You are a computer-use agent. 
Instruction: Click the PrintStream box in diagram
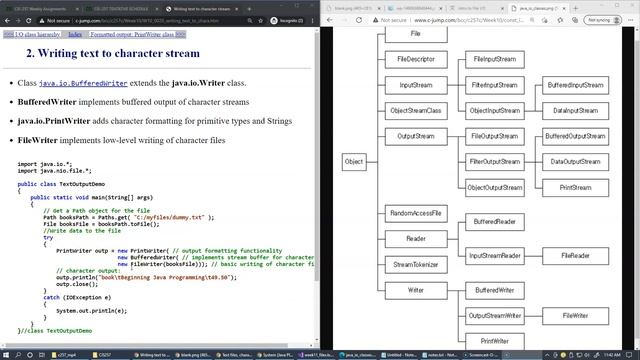576,188
